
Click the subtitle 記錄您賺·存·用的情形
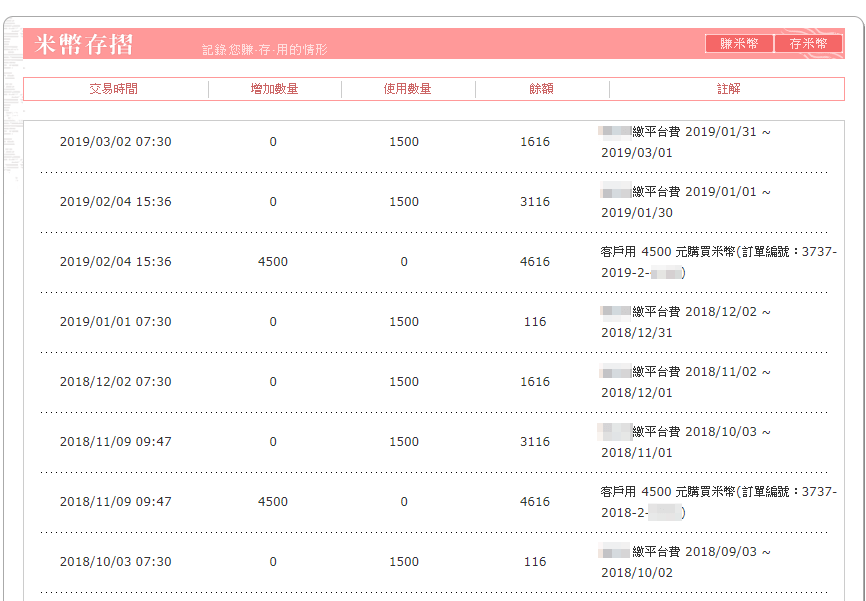click(x=265, y=50)
